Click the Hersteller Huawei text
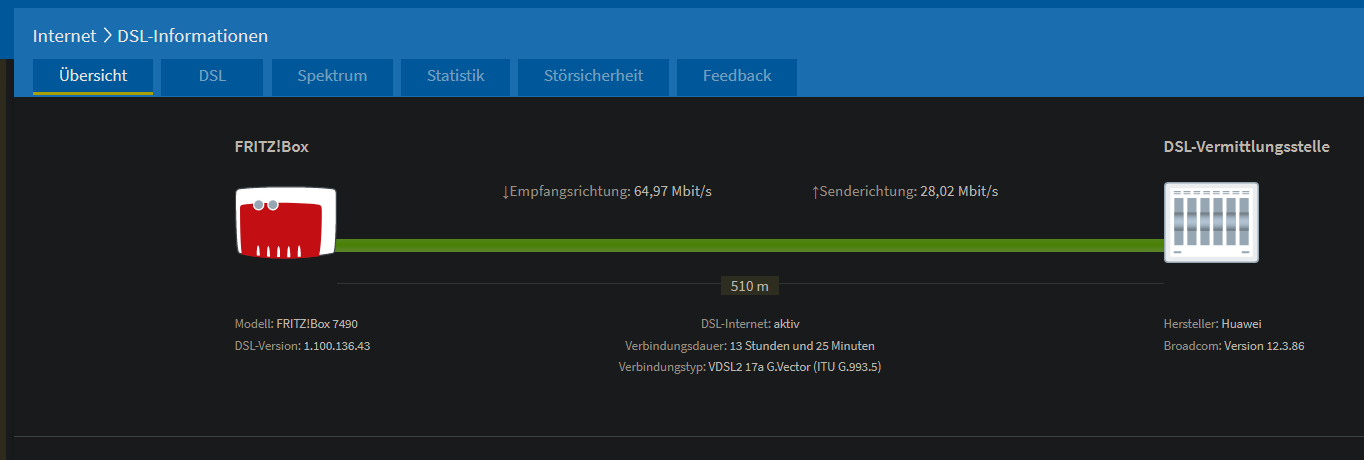The image size is (1364, 460). pyautogui.click(x=1213, y=324)
